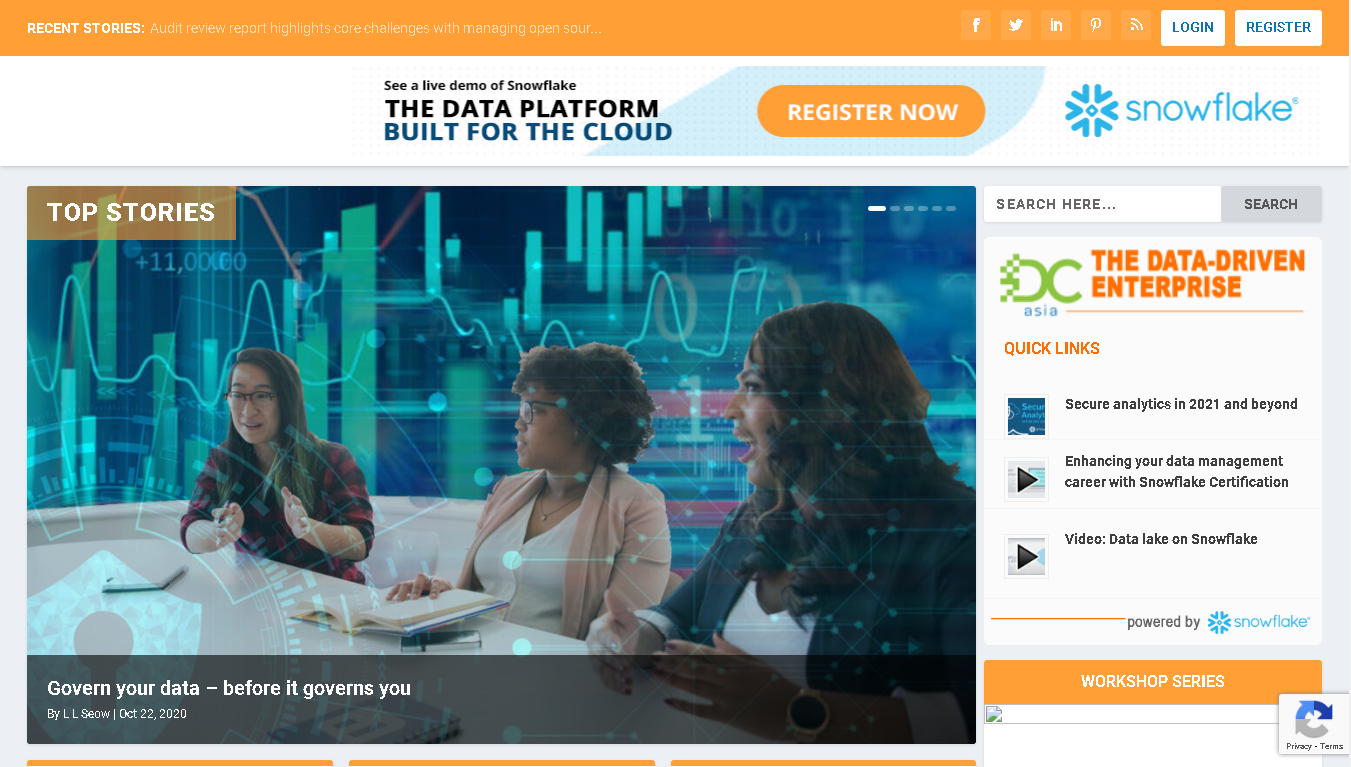Go to the second slide dot
The width and height of the screenshot is (1351, 767).
pyautogui.click(x=895, y=208)
